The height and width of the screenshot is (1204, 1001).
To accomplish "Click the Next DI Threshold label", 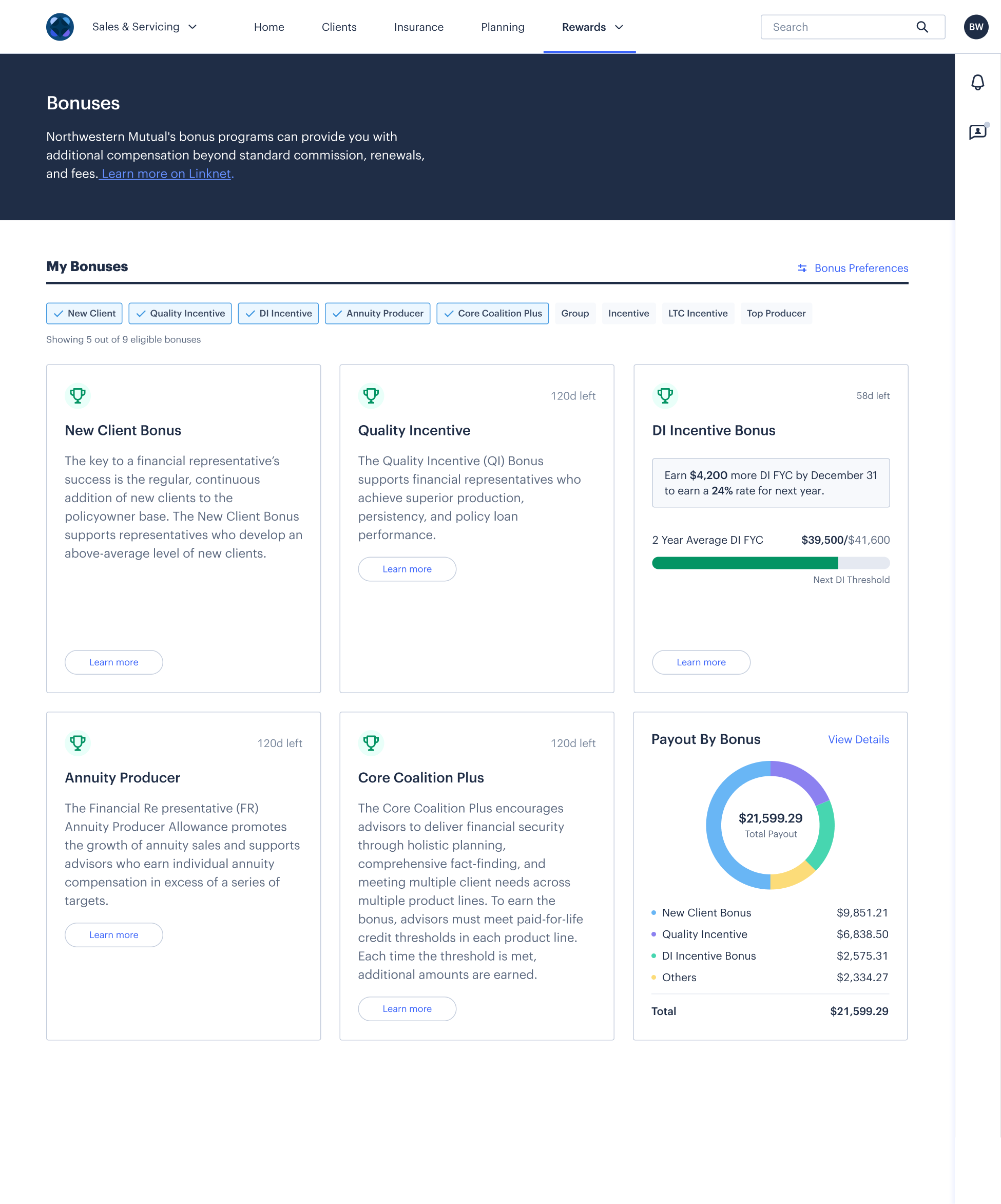I will pyautogui.click(x=852, y=580).
